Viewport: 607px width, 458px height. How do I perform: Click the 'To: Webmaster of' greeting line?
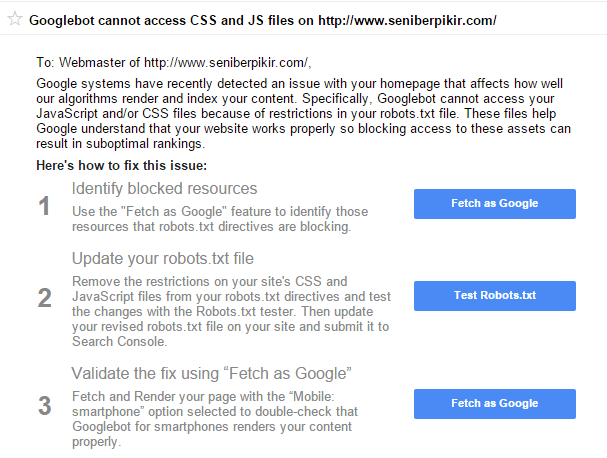[174, 62]
